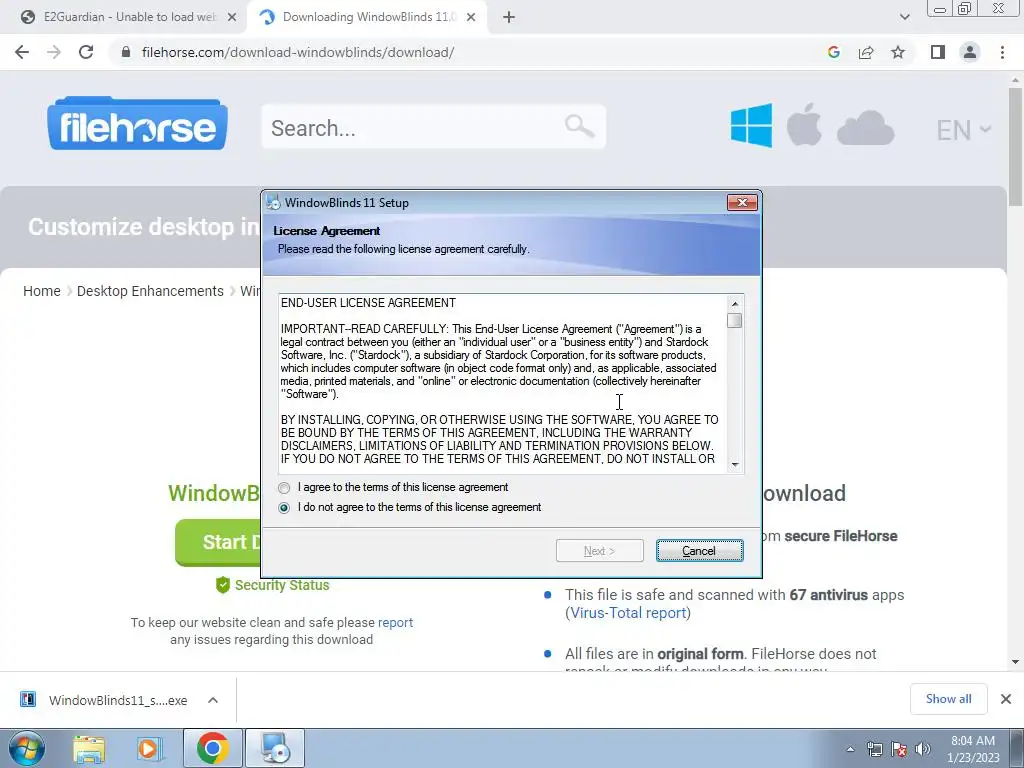
Task: Click the browser page scrollbar thumb
Action: 1016,147
